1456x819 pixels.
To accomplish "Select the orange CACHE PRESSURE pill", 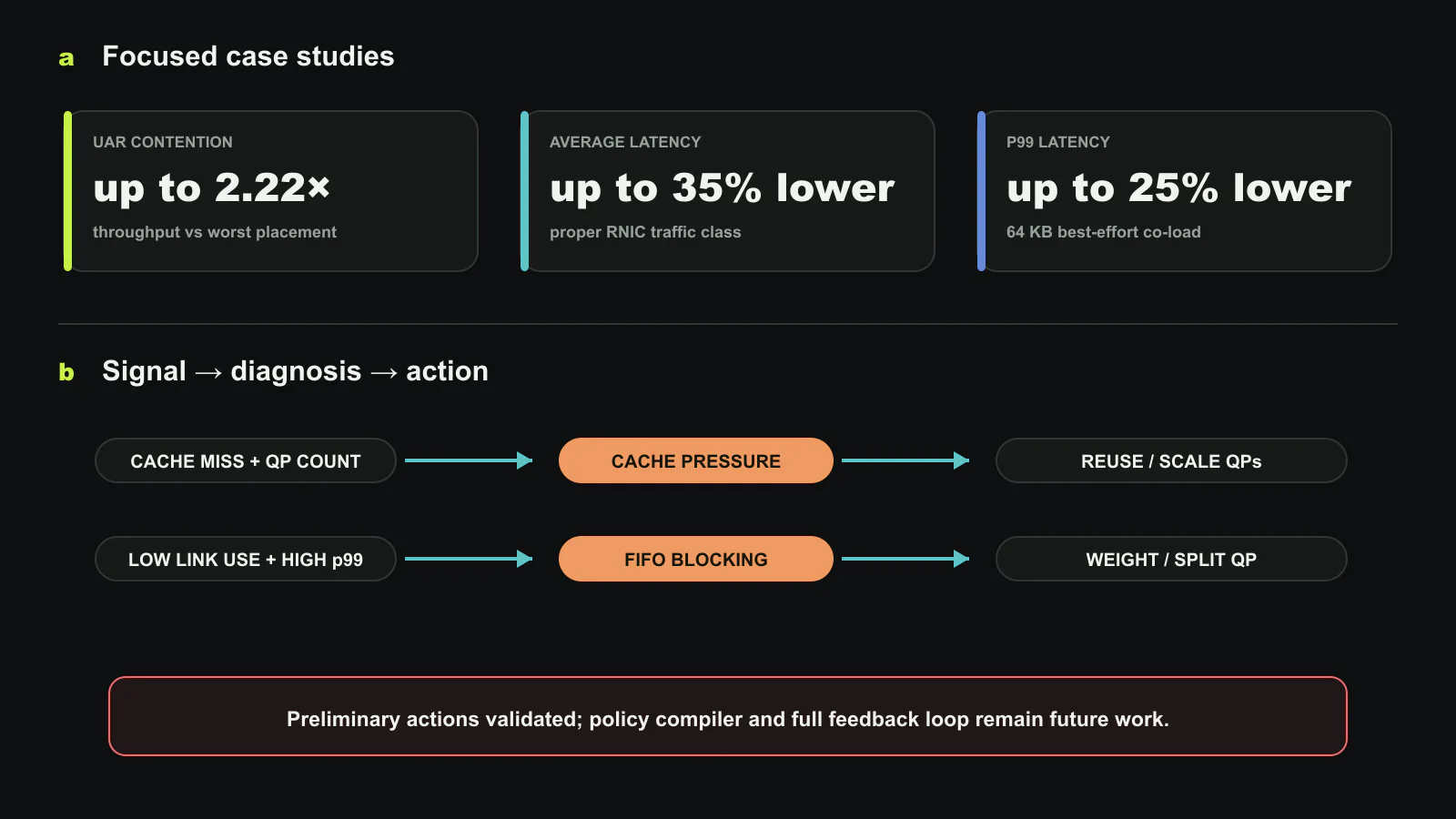I will 696,460.
